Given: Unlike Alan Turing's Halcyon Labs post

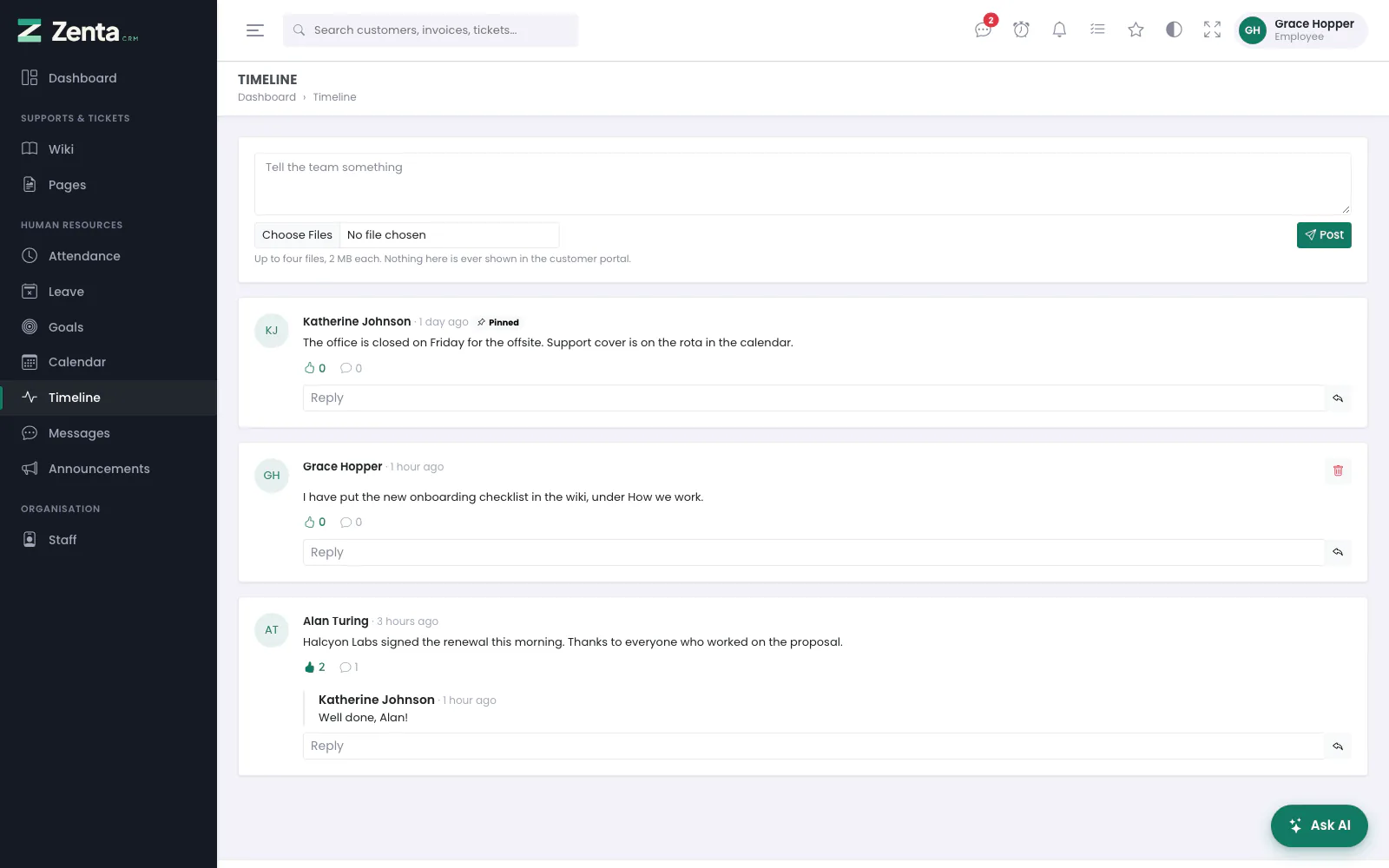Looking at the screenshot, I should point(315,667).
